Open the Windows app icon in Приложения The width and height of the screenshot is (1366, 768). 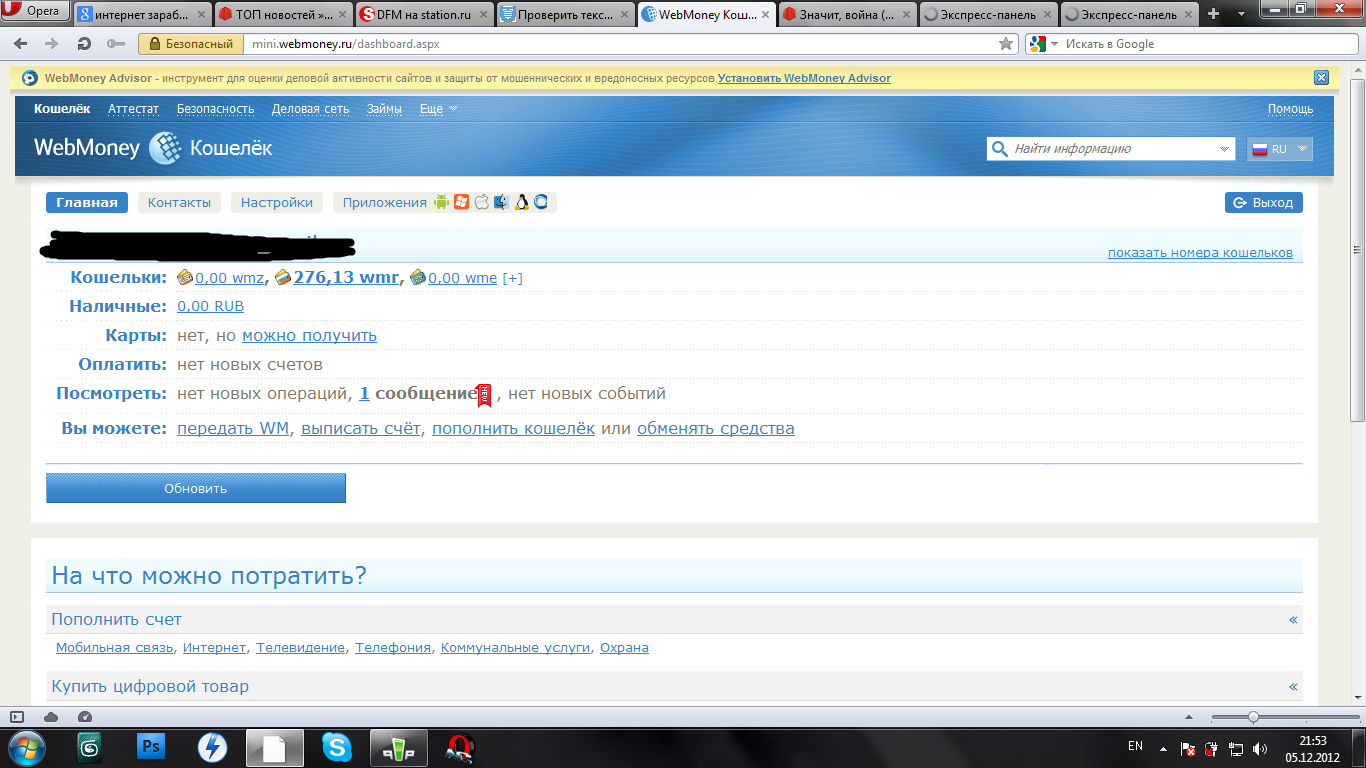(461, 202)
